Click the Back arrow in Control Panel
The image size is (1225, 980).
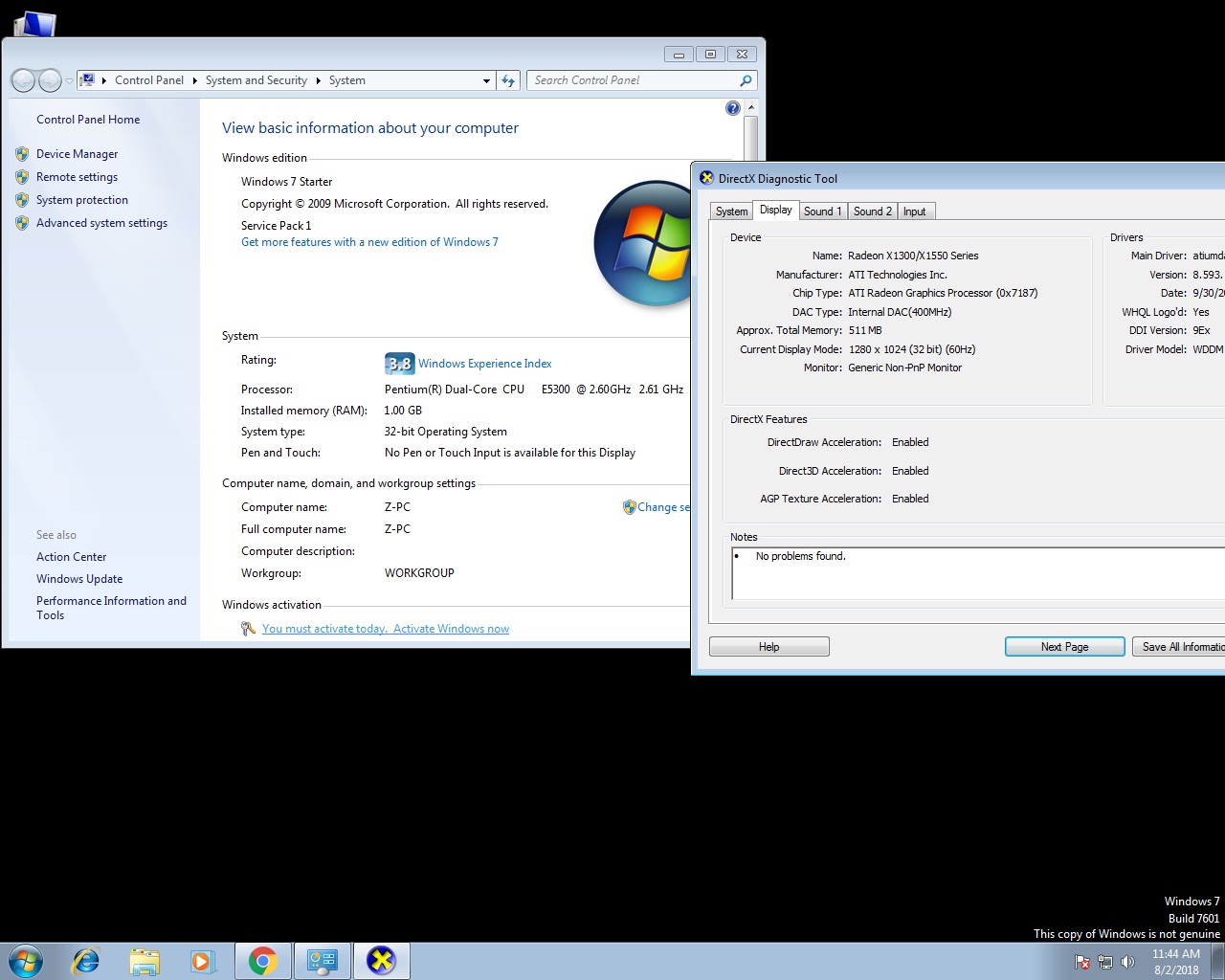pos(23,80)
